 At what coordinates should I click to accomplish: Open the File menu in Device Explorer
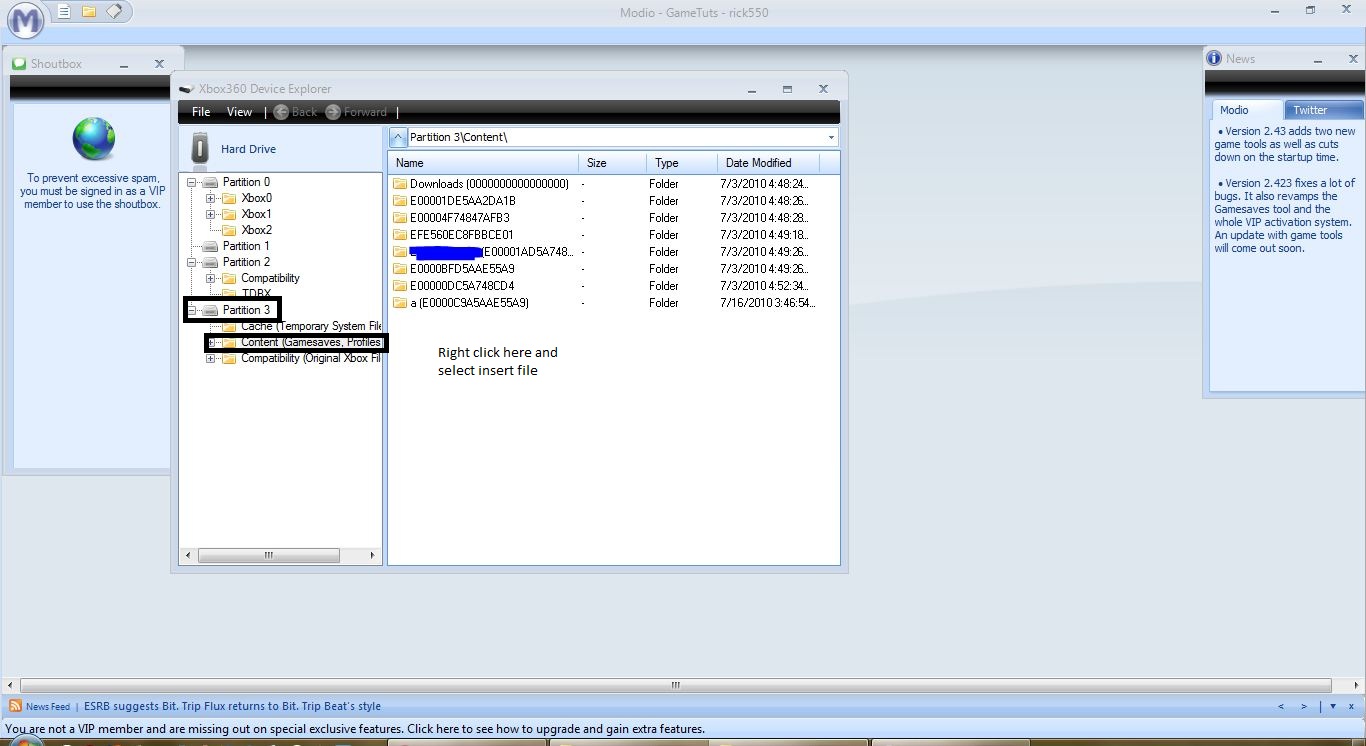point(201,112)
